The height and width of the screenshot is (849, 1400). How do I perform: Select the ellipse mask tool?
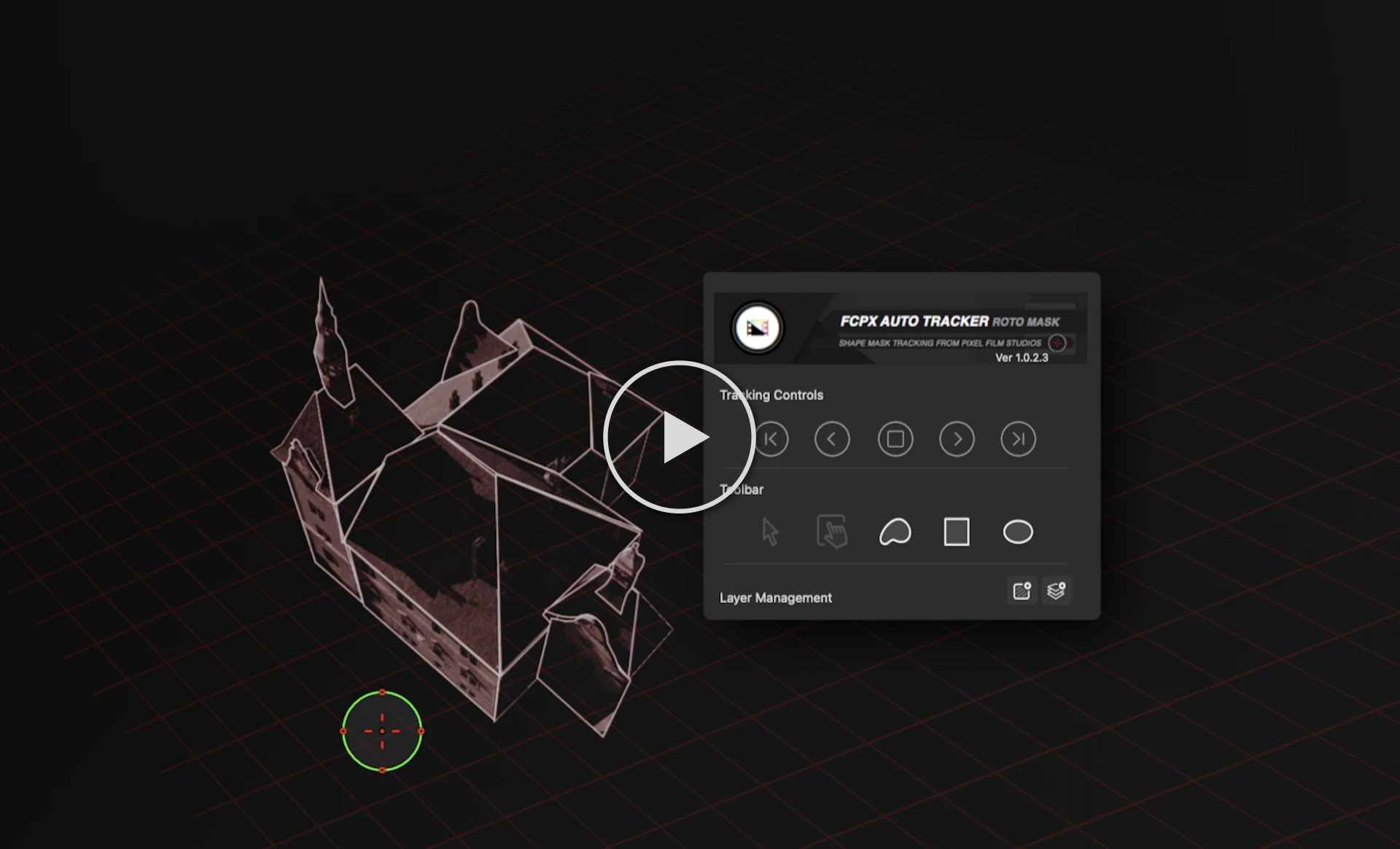click(x=1018, y=532)
